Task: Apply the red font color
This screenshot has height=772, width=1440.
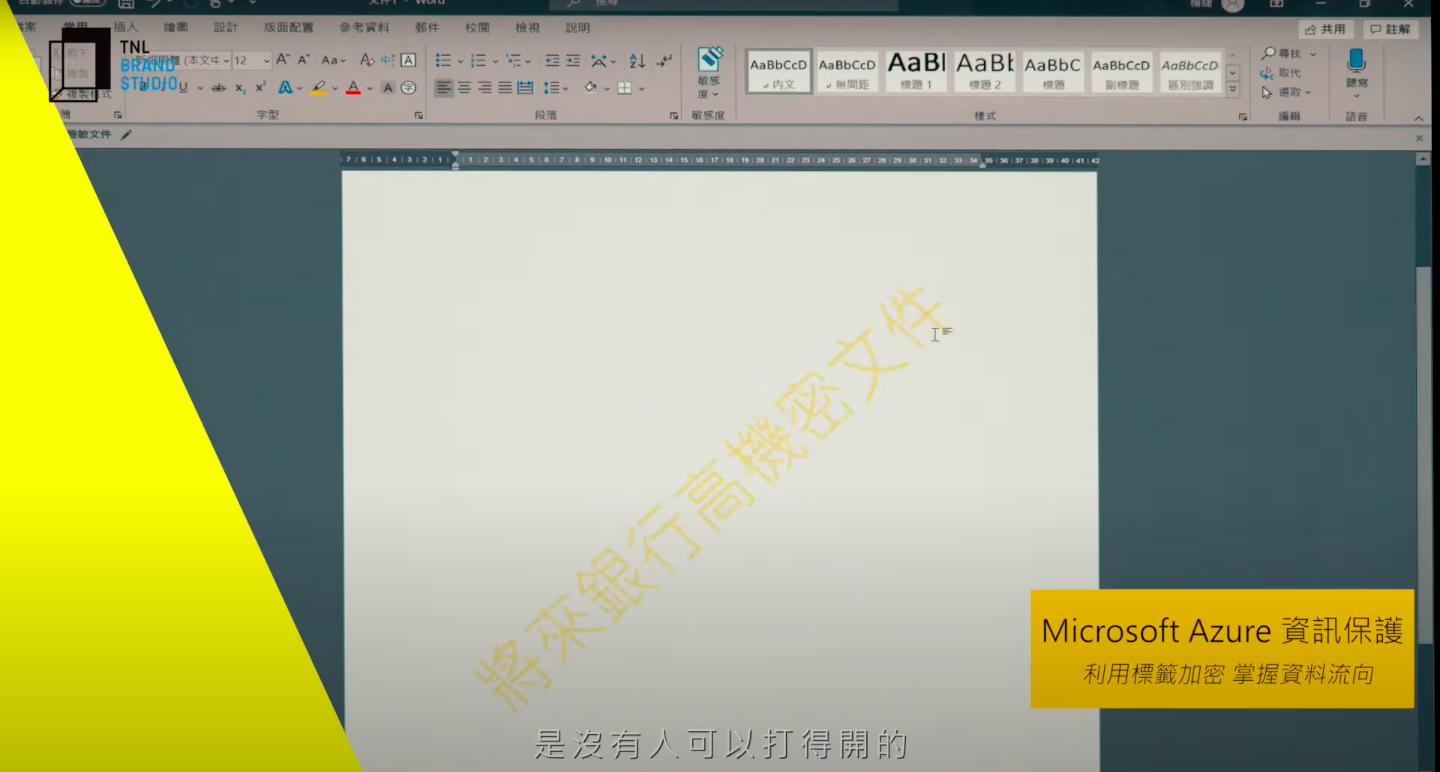Action: pyautogui.click(x=353, y=88)
